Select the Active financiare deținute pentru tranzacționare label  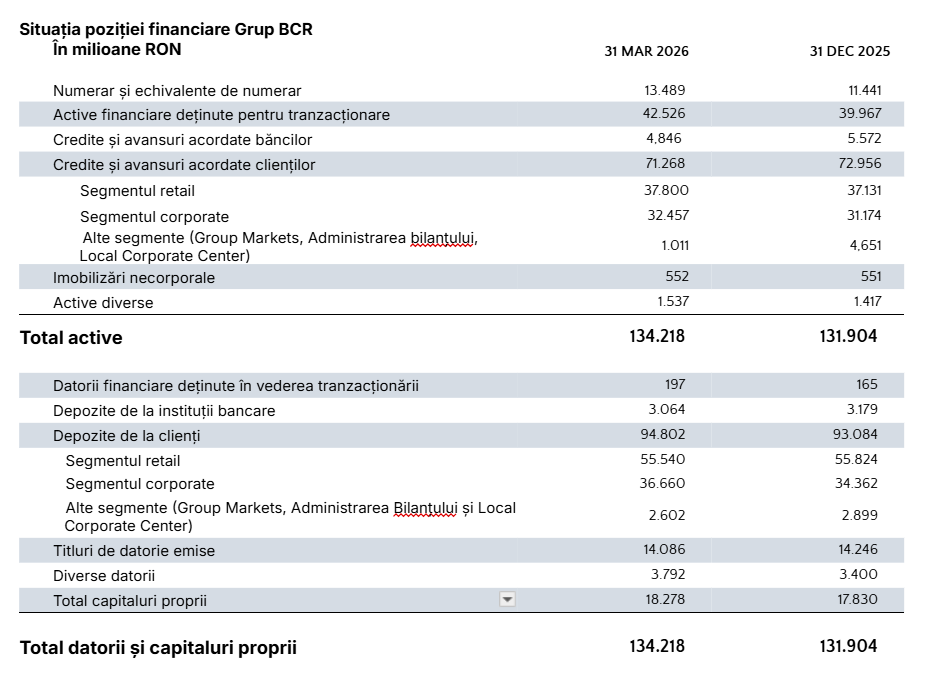[x=221, y=115]
